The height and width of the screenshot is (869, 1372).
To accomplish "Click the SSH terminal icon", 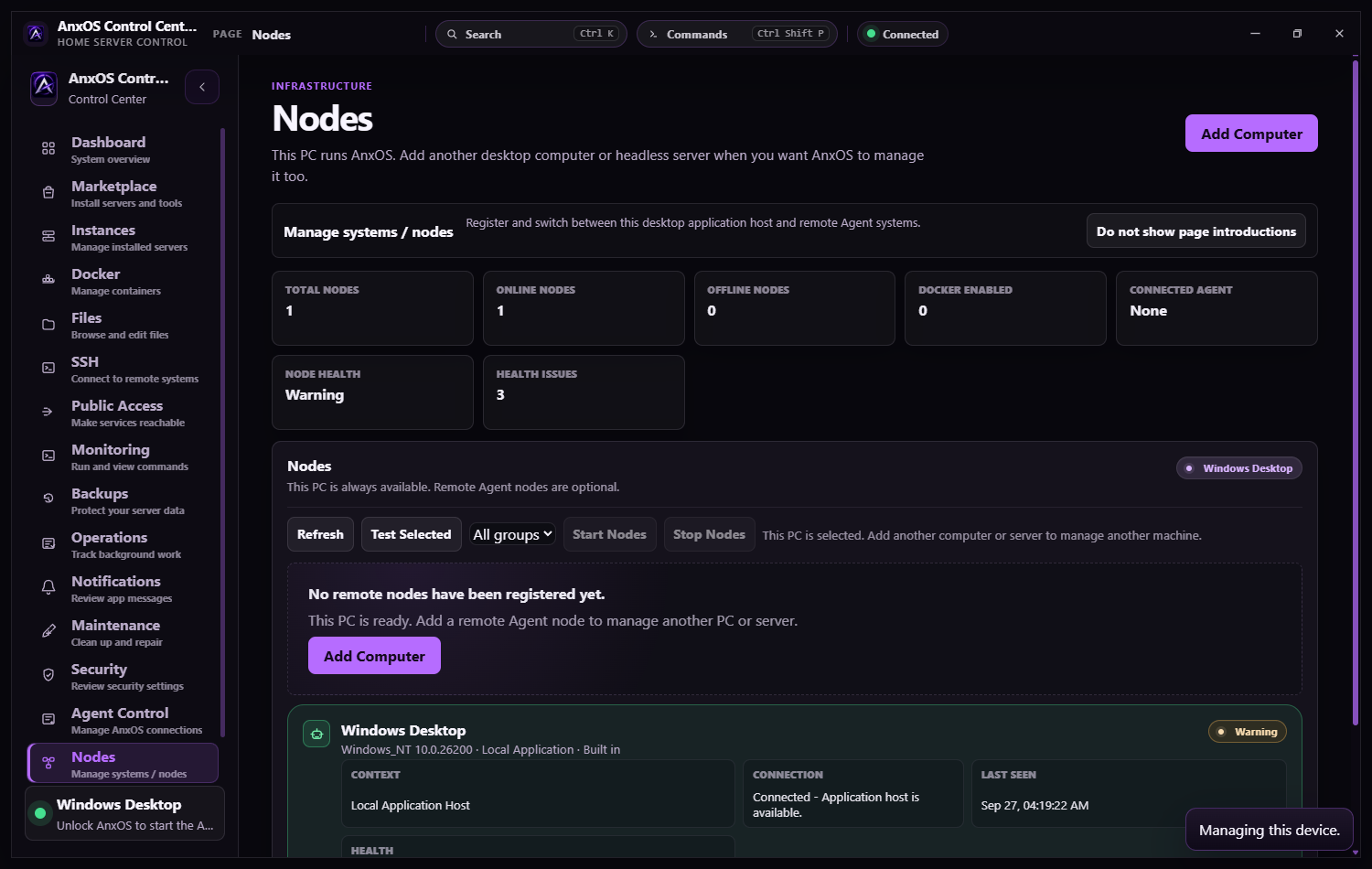I will 48,368.
